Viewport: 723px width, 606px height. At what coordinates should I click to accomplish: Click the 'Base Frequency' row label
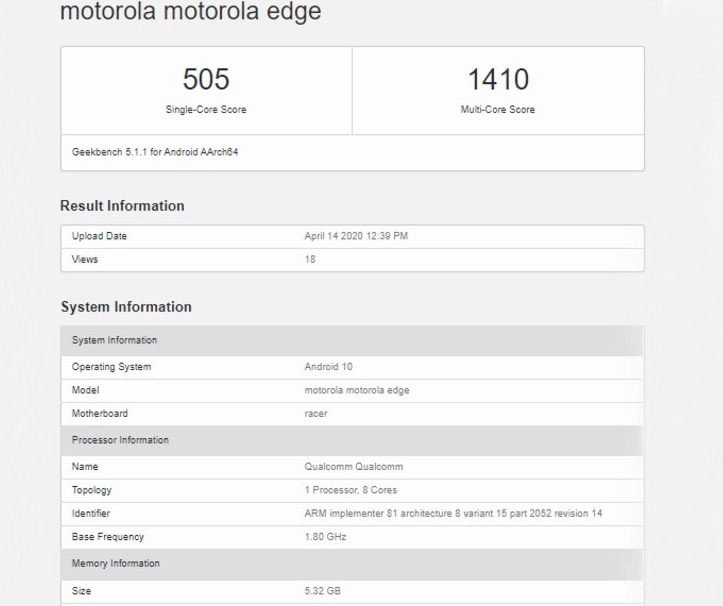point(108,537)
